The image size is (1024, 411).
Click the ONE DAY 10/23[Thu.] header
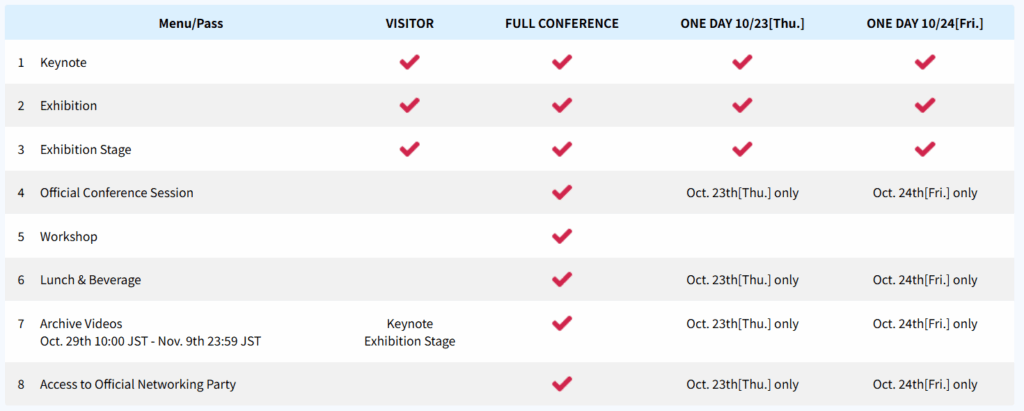pyautogui.click(x=741, y=24)
